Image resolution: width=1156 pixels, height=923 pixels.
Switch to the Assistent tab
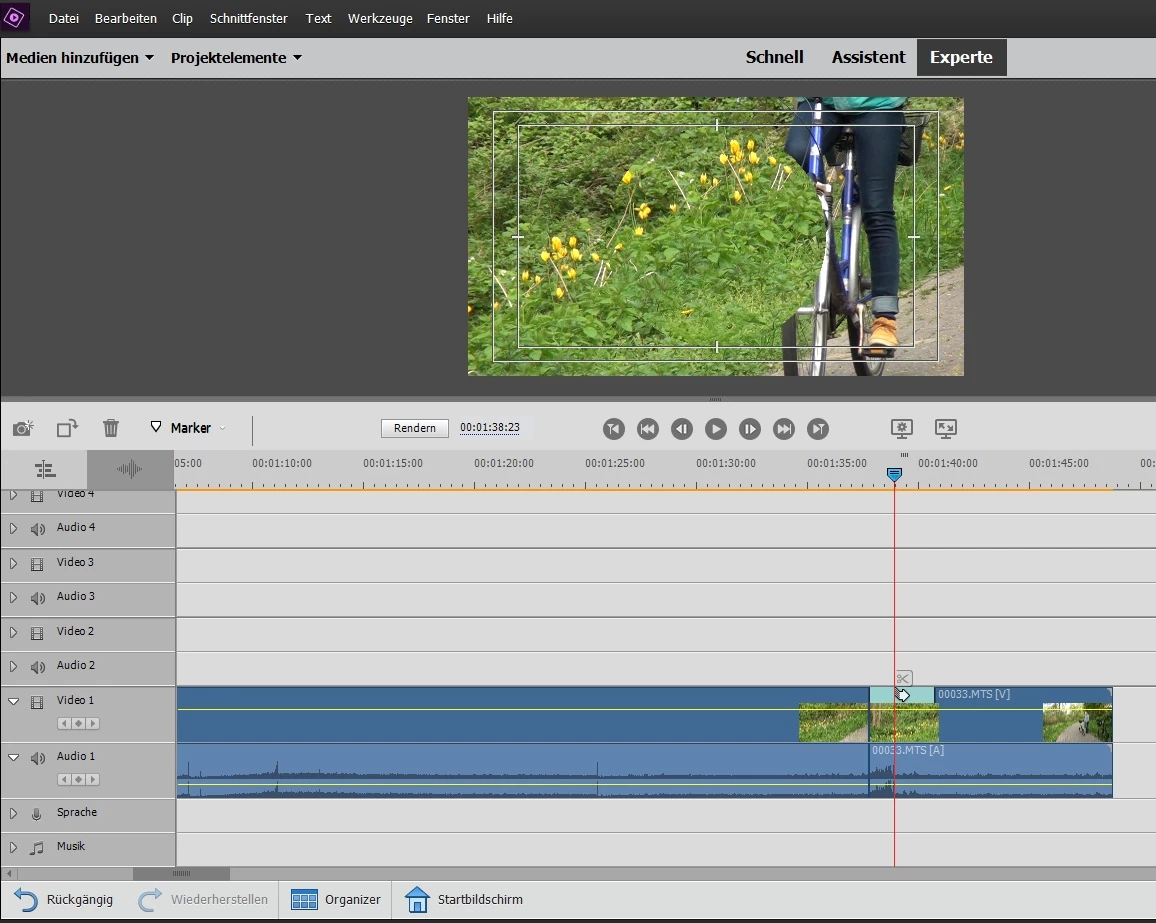coord(868,57)
